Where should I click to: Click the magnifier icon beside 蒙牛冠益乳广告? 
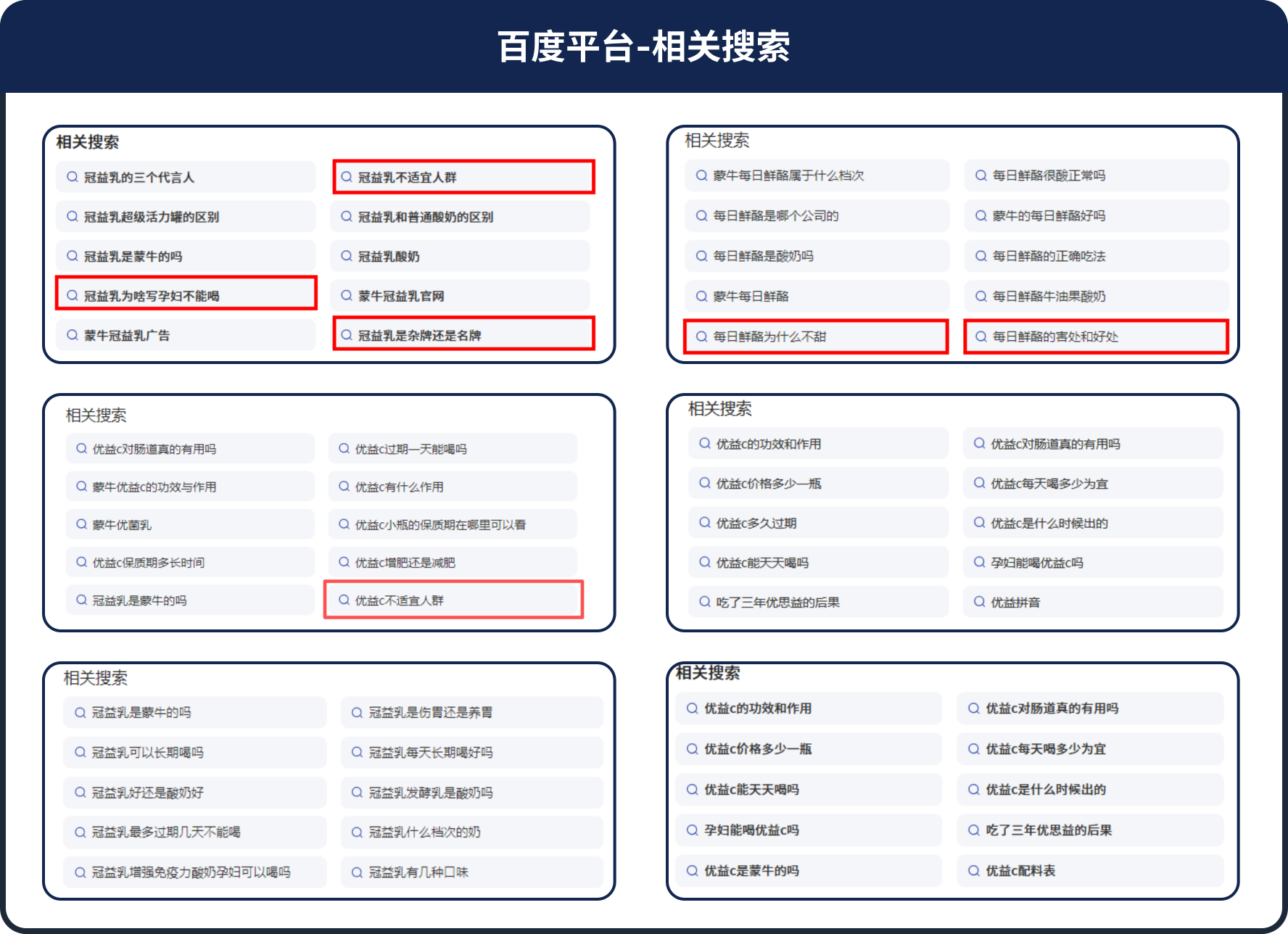pyautogui.click(x=73, y=335)
